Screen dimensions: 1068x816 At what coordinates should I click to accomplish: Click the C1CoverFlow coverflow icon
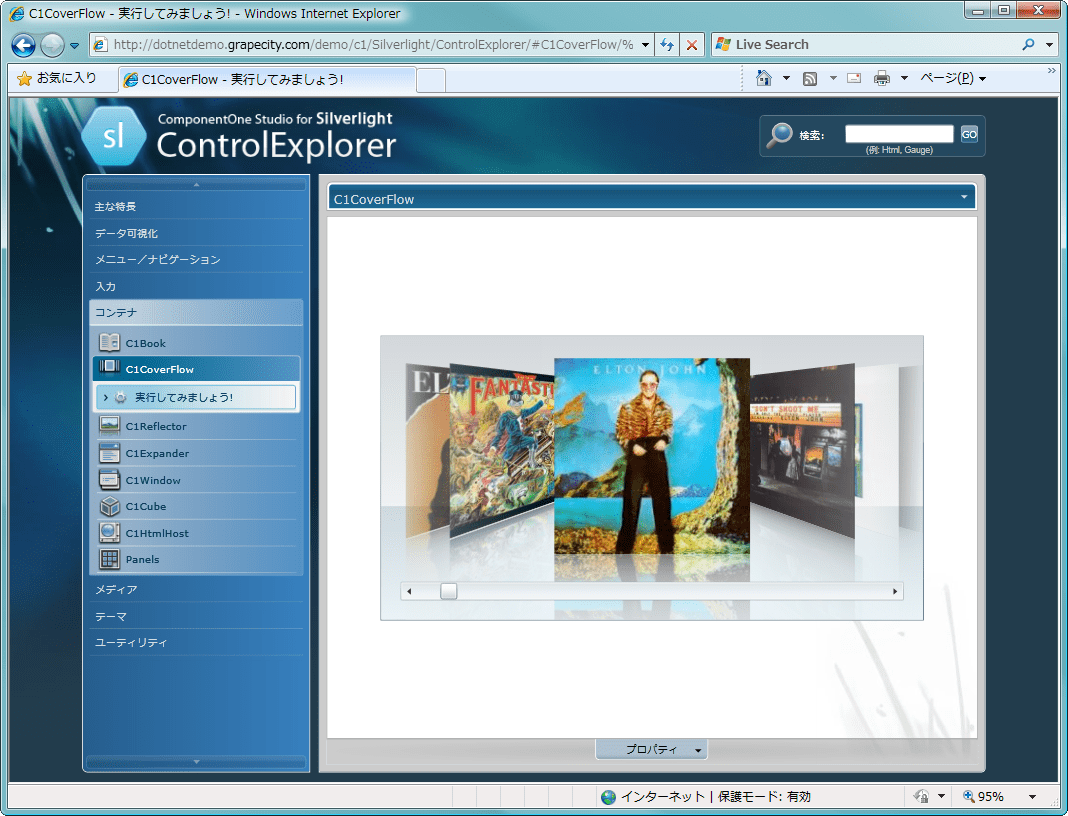point(109,368)
